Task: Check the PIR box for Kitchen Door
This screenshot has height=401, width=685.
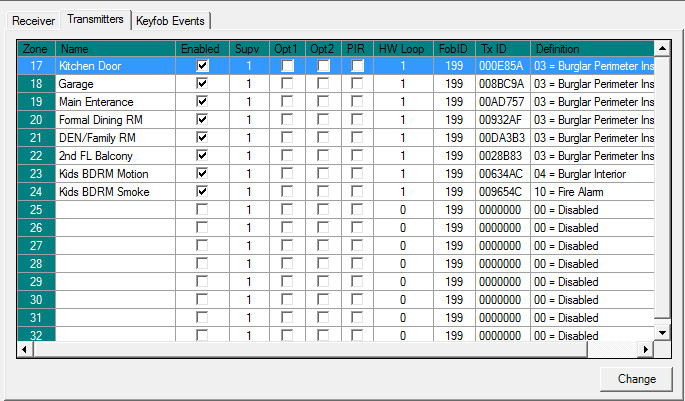Action: pos(357,66)
